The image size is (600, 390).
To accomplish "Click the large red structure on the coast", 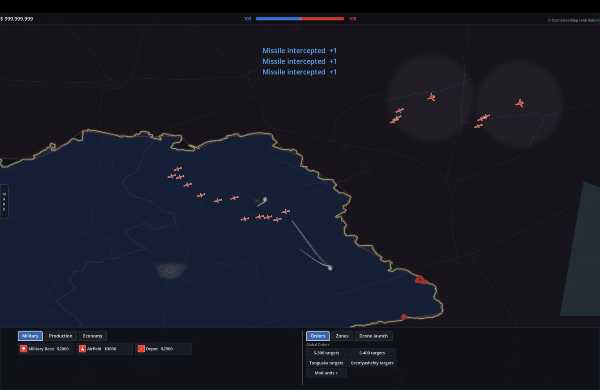I will coord(421,280).
